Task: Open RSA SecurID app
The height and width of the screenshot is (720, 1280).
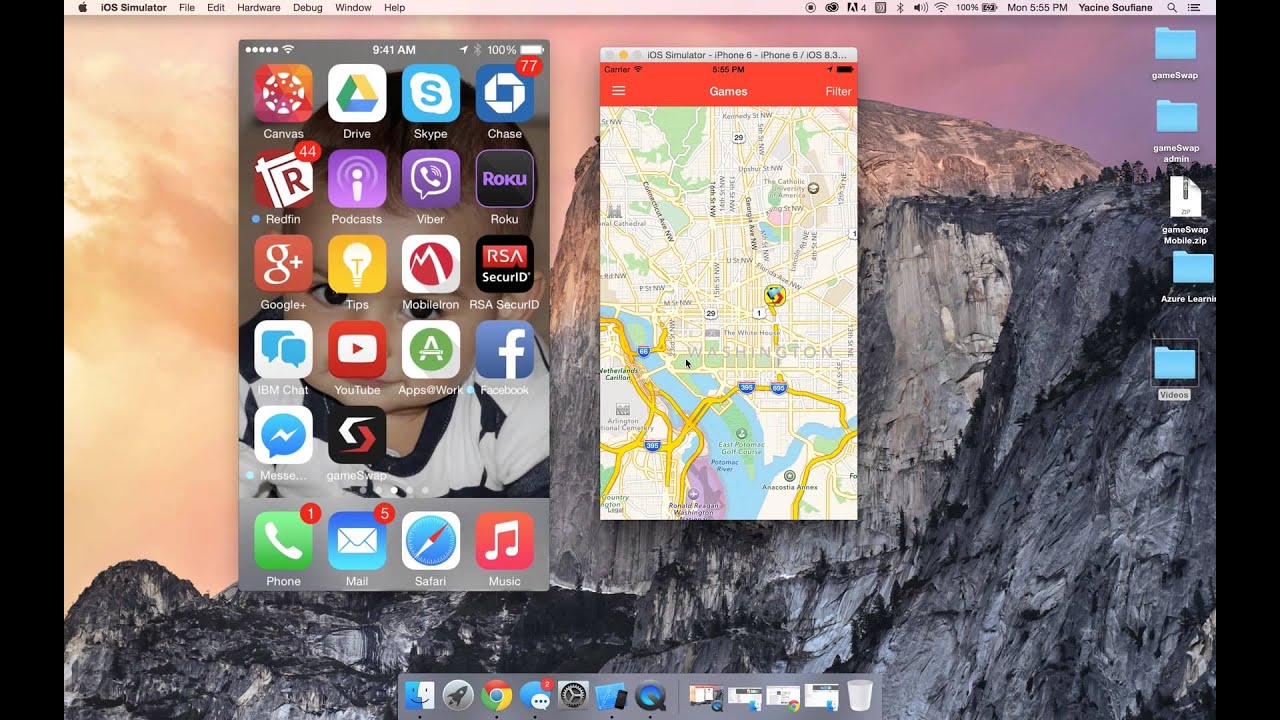Action: [x=504, y=264]
